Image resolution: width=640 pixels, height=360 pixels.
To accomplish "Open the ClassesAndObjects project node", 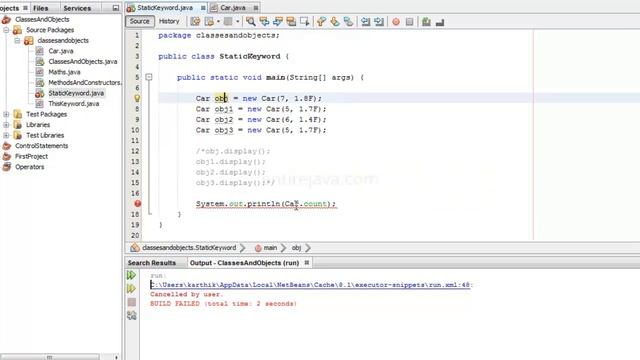I will click(42, 19).
